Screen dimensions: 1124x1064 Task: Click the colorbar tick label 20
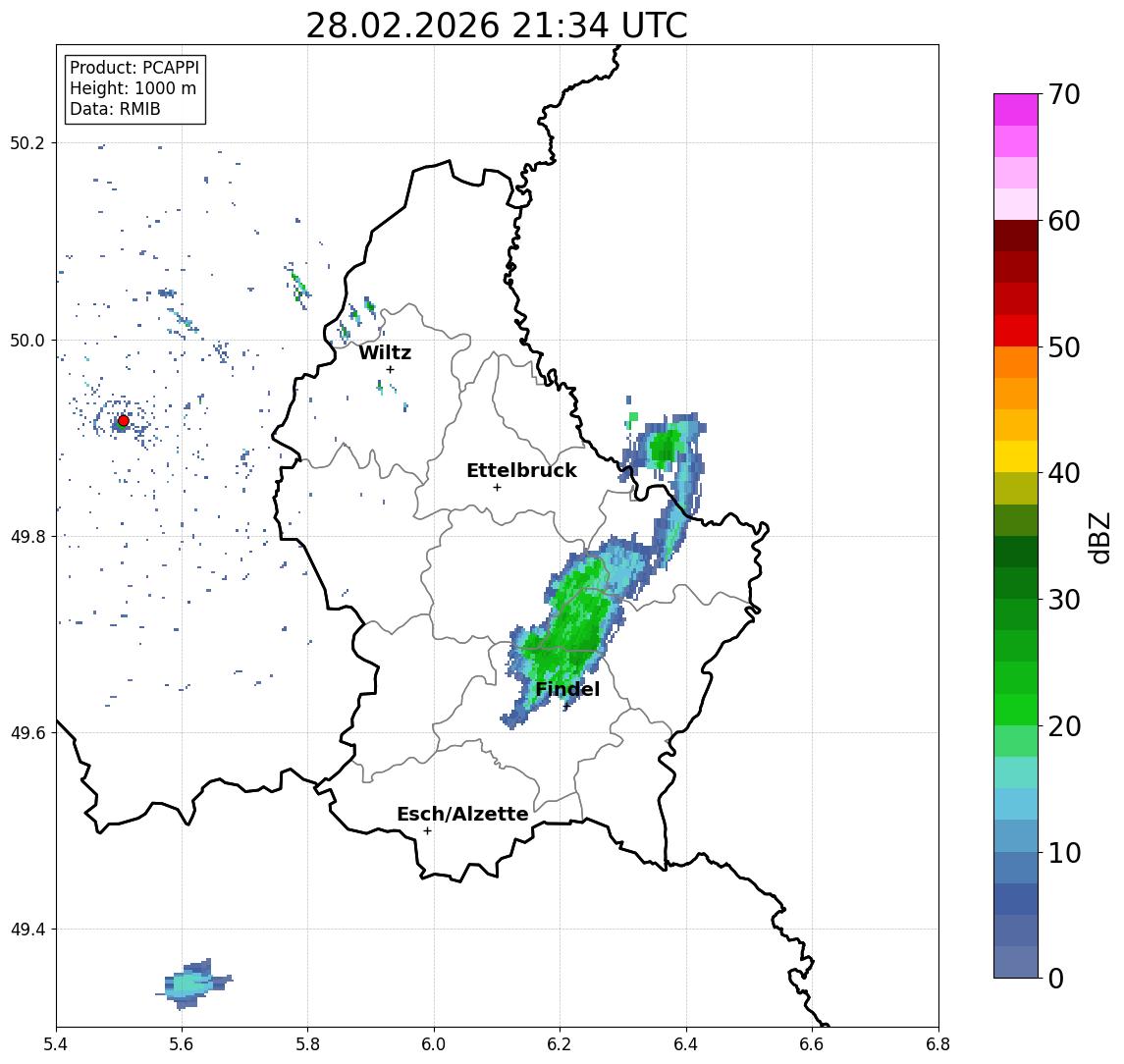click(1064, 726)
